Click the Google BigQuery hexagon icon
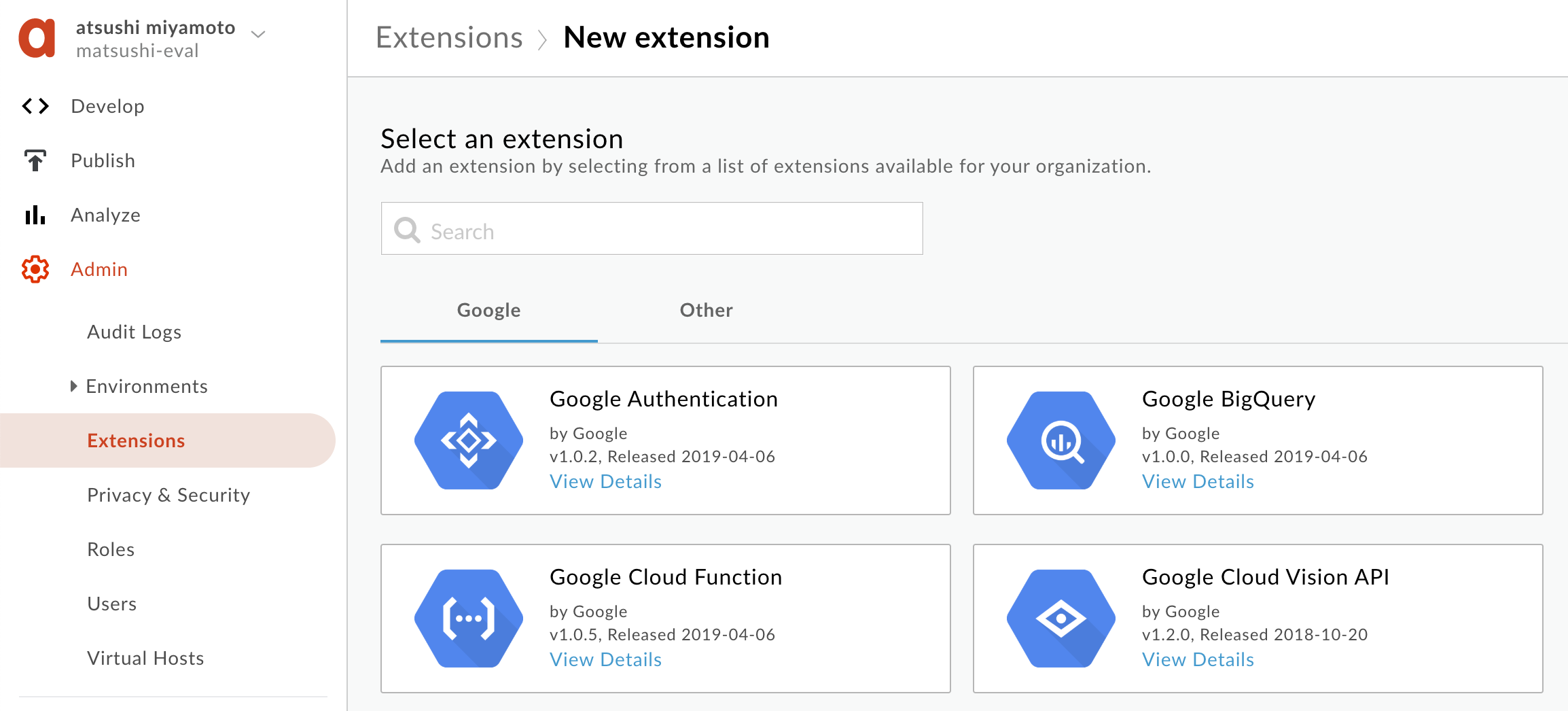Screen dimensions: 1568x711 tap(1061, 440)
